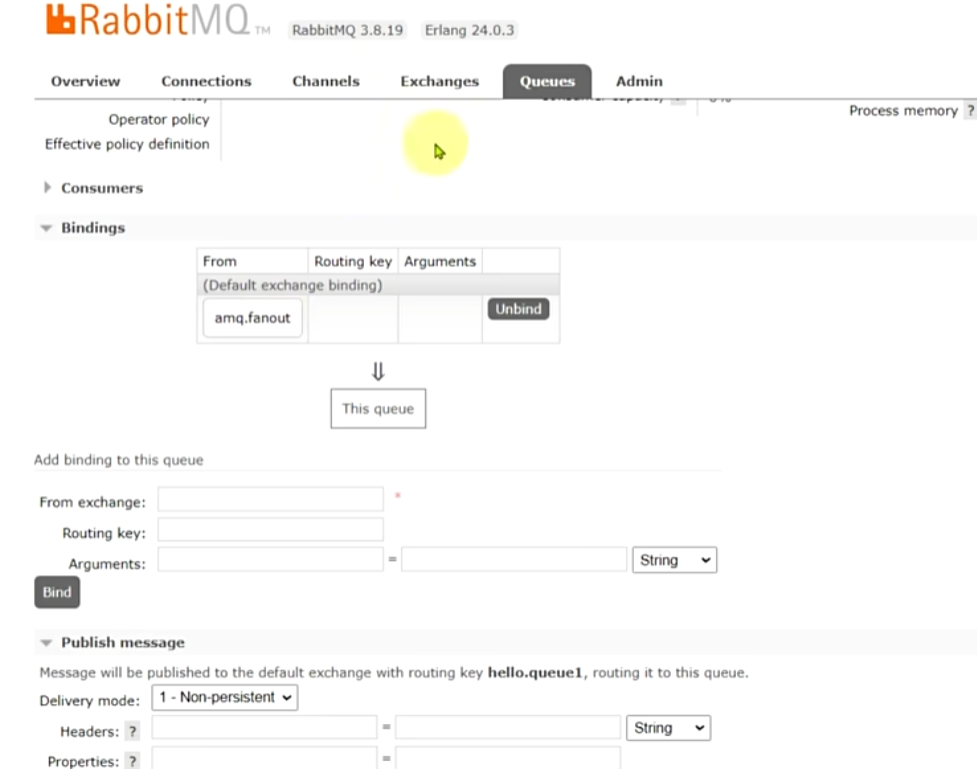Viewport: 977px width, 769px height.
Task: Go to the Overview tab
Action: point(85,82)
